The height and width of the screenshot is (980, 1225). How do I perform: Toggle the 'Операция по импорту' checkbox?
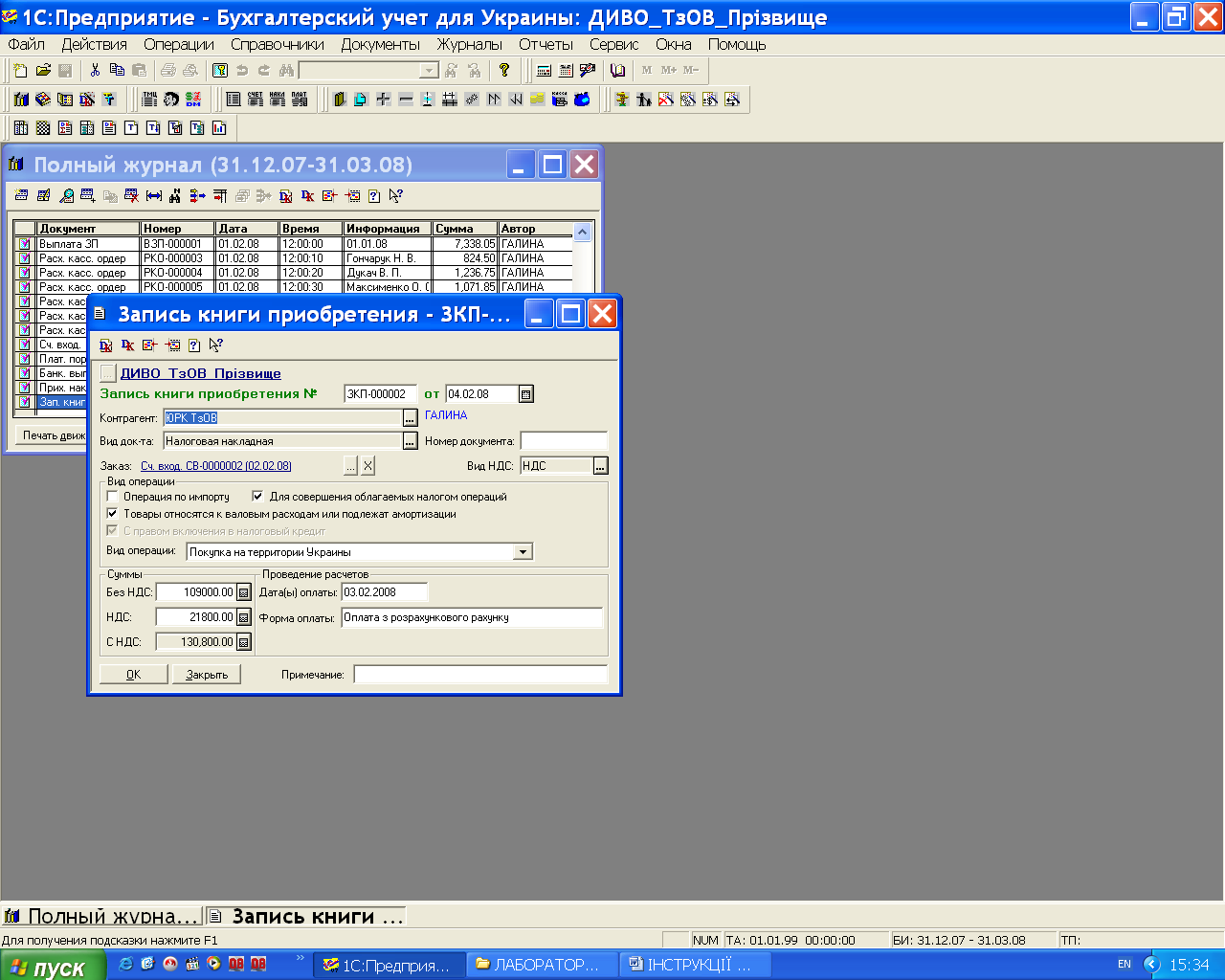coord(113,497)
